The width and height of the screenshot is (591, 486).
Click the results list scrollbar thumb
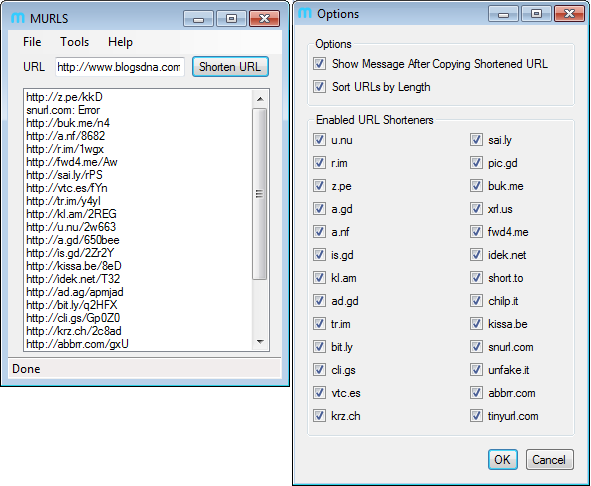[260, 194]
